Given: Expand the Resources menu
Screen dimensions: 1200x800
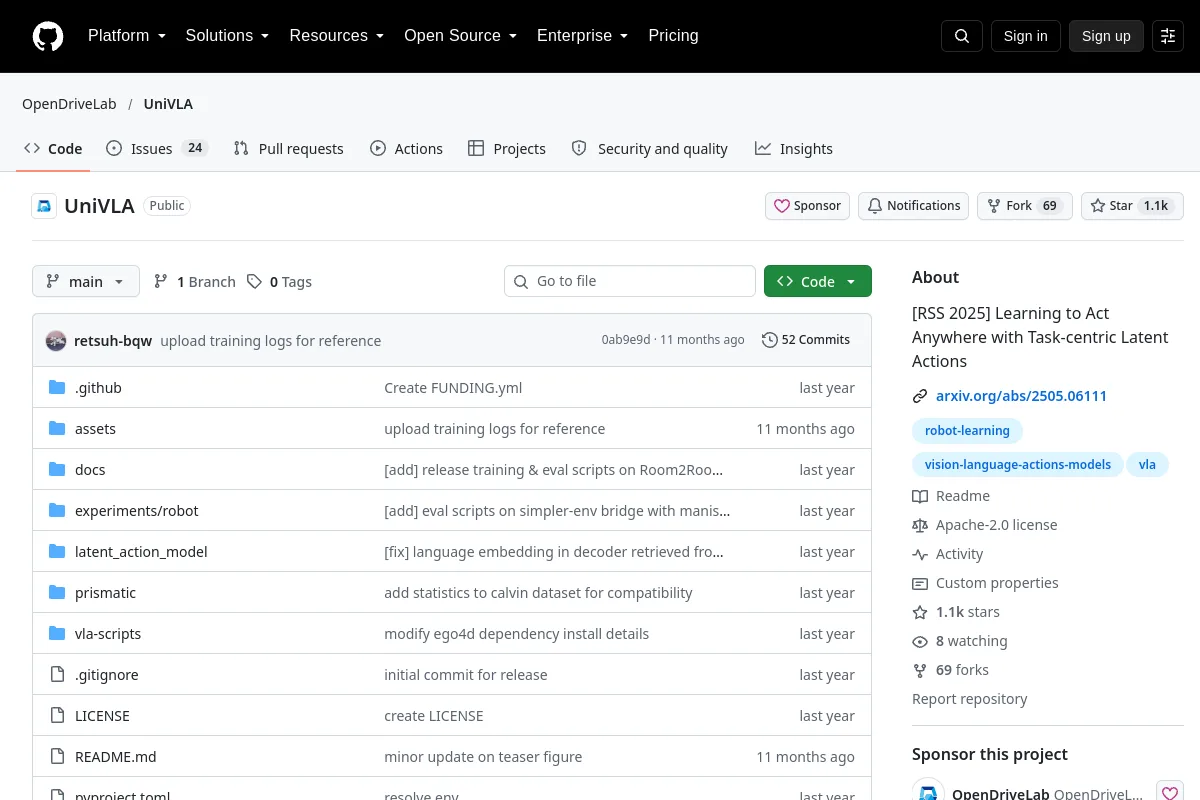Looking at the screenshot, I should point(337,36).
